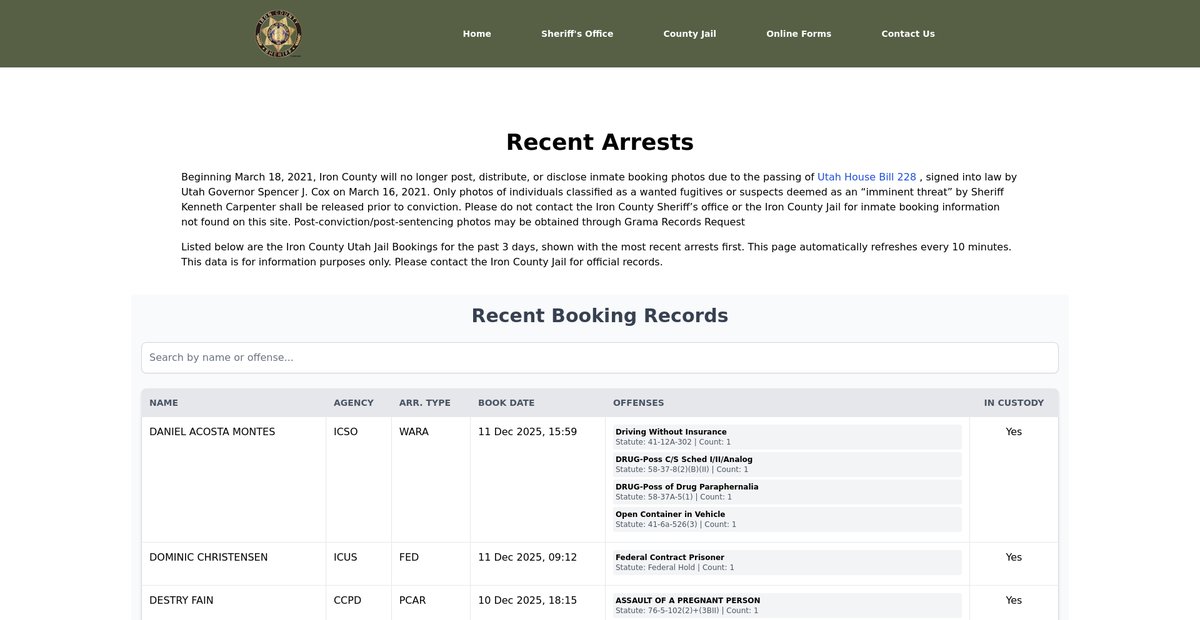This screenshot has height=620, width=1200.
Task: Open the Home menu item
Action: [477, 34]
